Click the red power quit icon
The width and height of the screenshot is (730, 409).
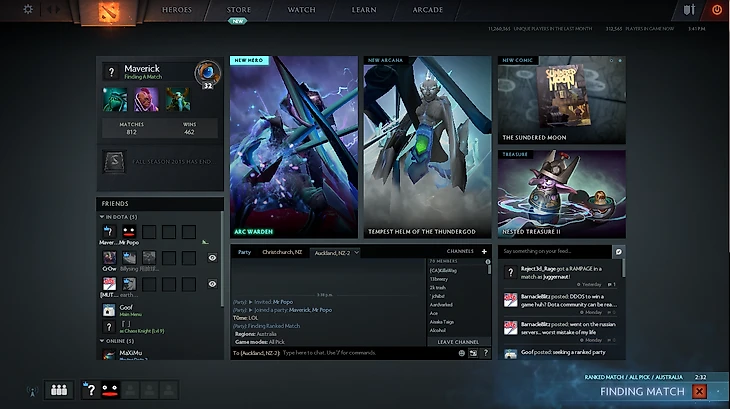click(x=717, y=10)
